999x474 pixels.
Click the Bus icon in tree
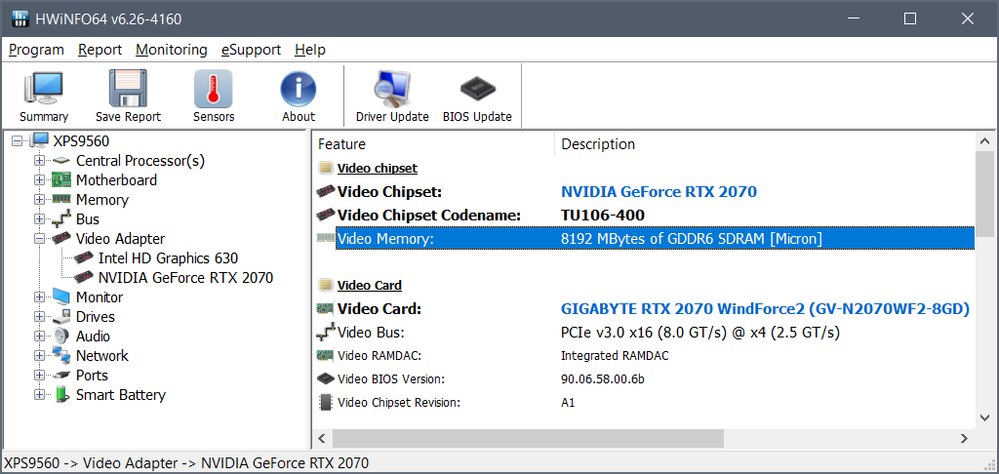pos(61,219)
